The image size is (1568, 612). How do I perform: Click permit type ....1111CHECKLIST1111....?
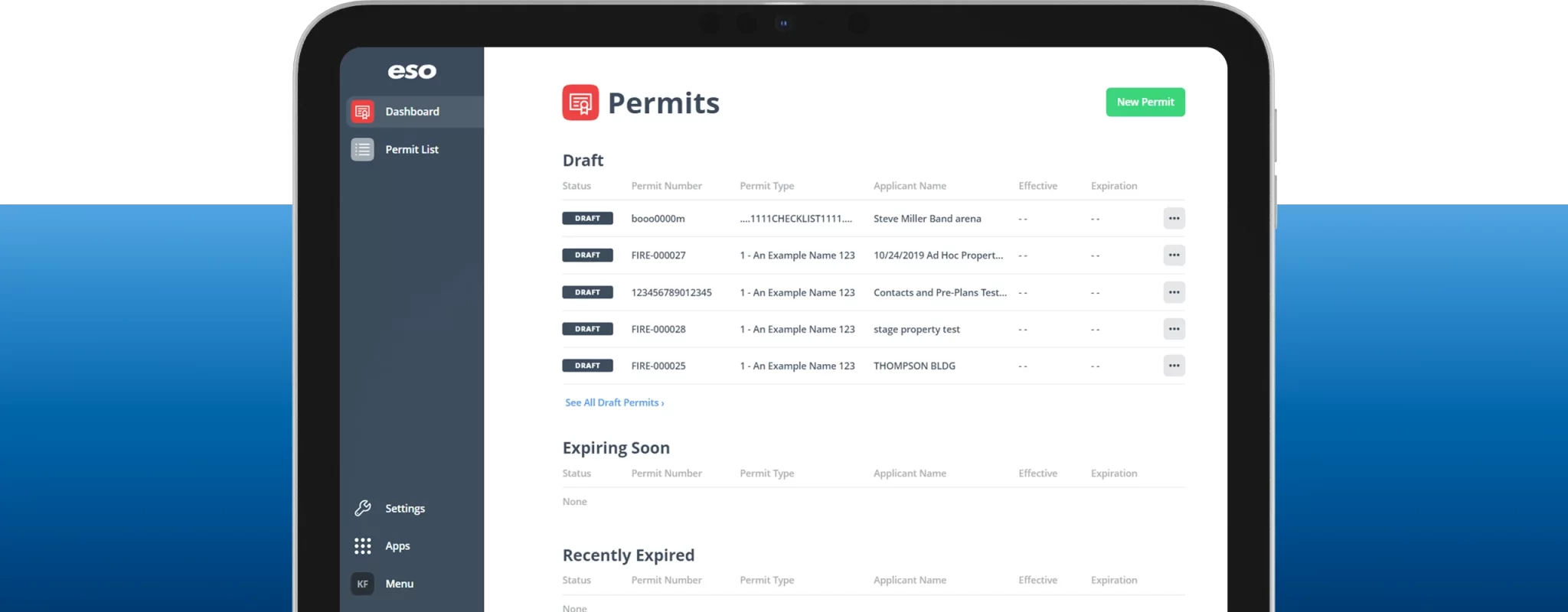coord(795,219)
